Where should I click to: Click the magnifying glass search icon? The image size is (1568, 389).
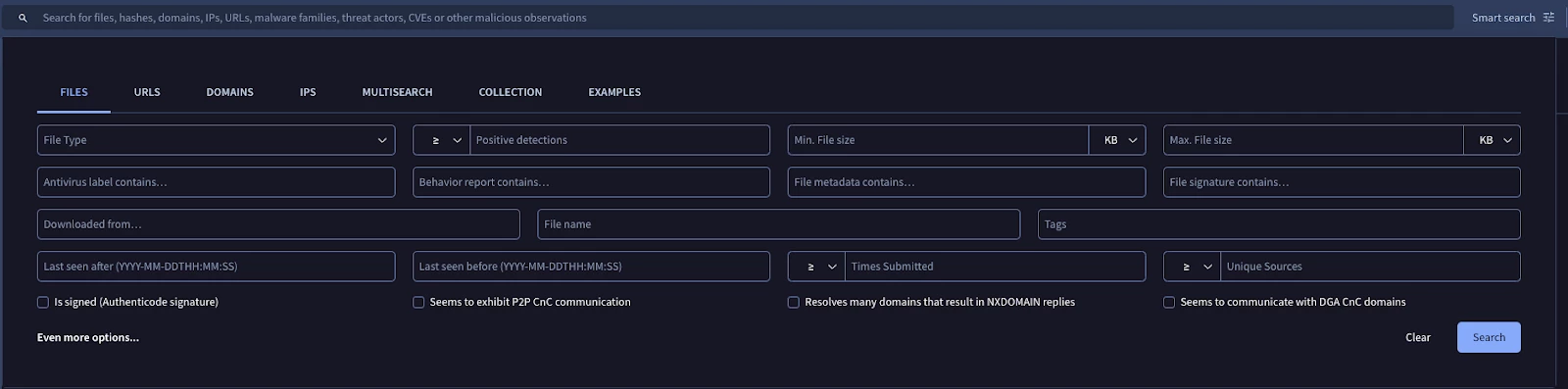[23, 18]
